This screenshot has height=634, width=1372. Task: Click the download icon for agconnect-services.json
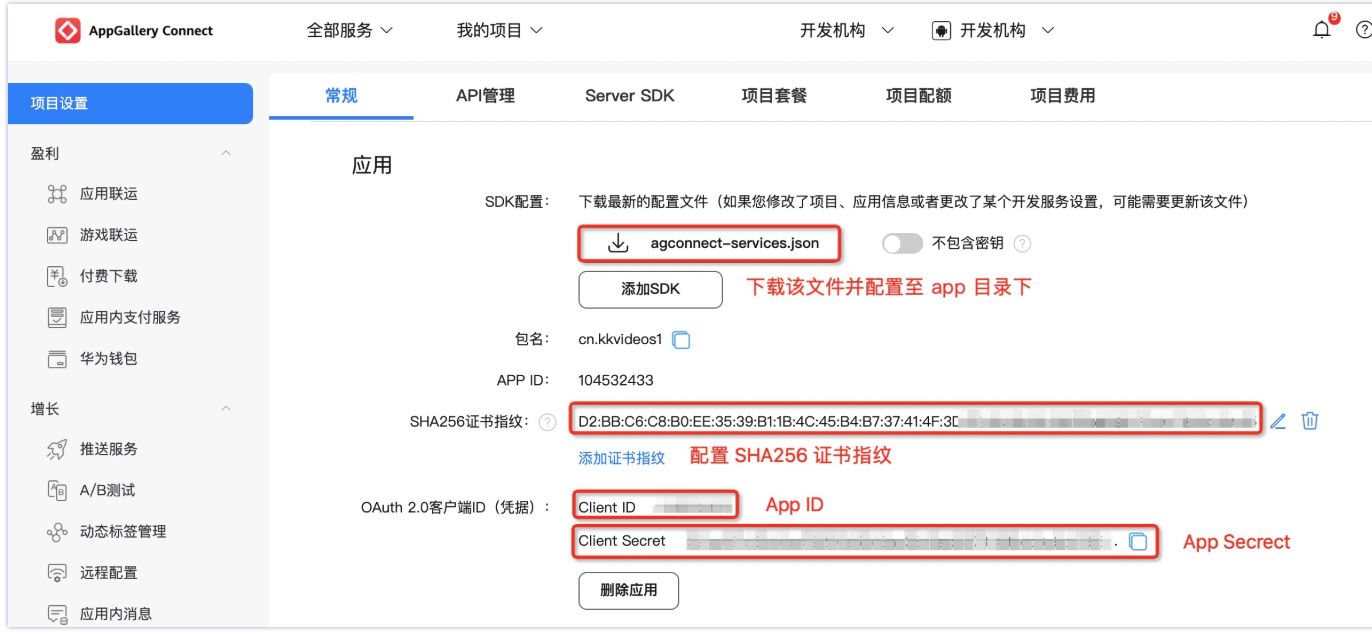pyautogui.click(x=618, y=243)
